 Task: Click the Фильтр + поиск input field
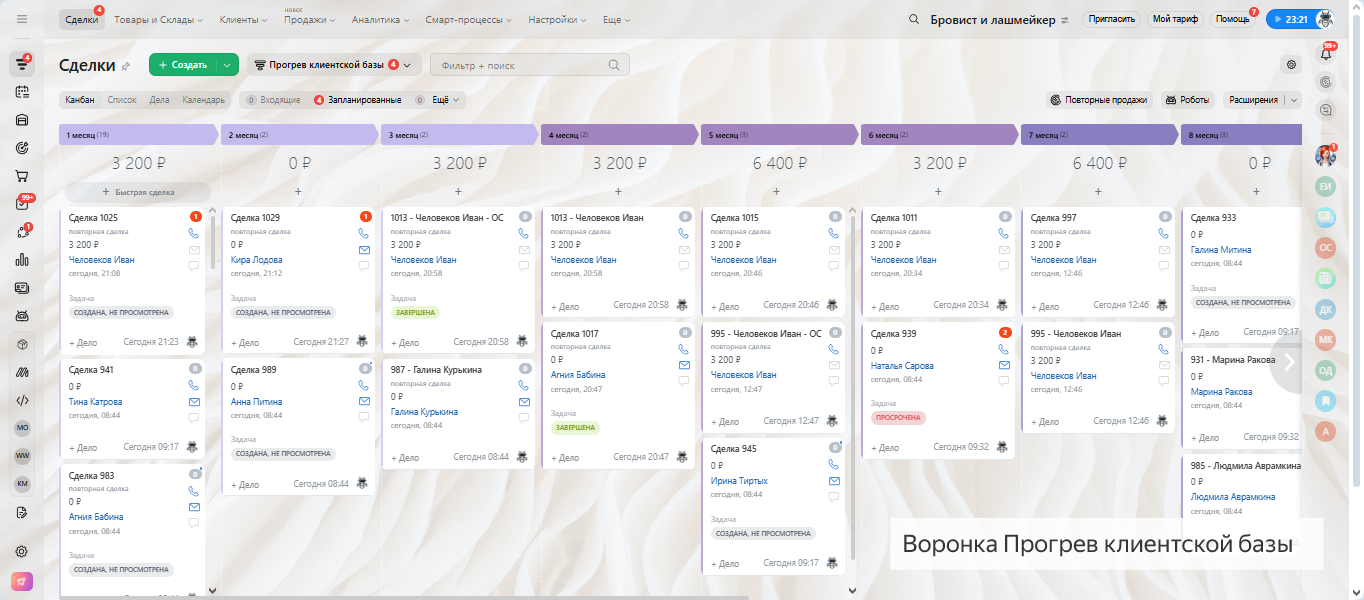point(520,65)
